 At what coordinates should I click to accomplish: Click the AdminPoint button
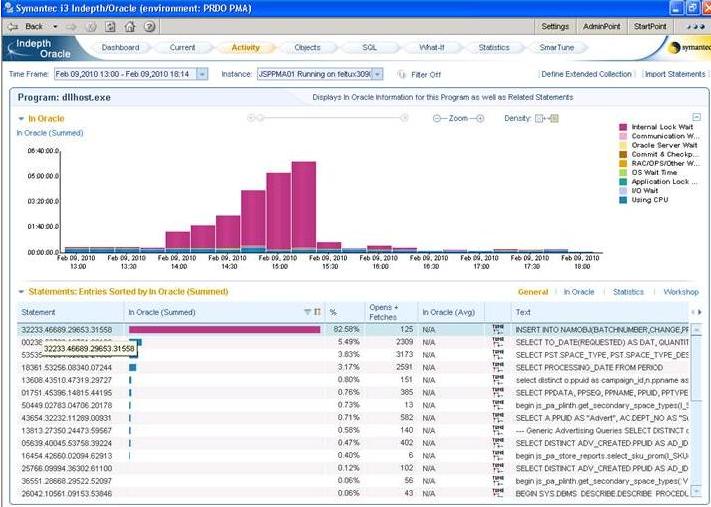pyautogui.click(x=604, y=26)
